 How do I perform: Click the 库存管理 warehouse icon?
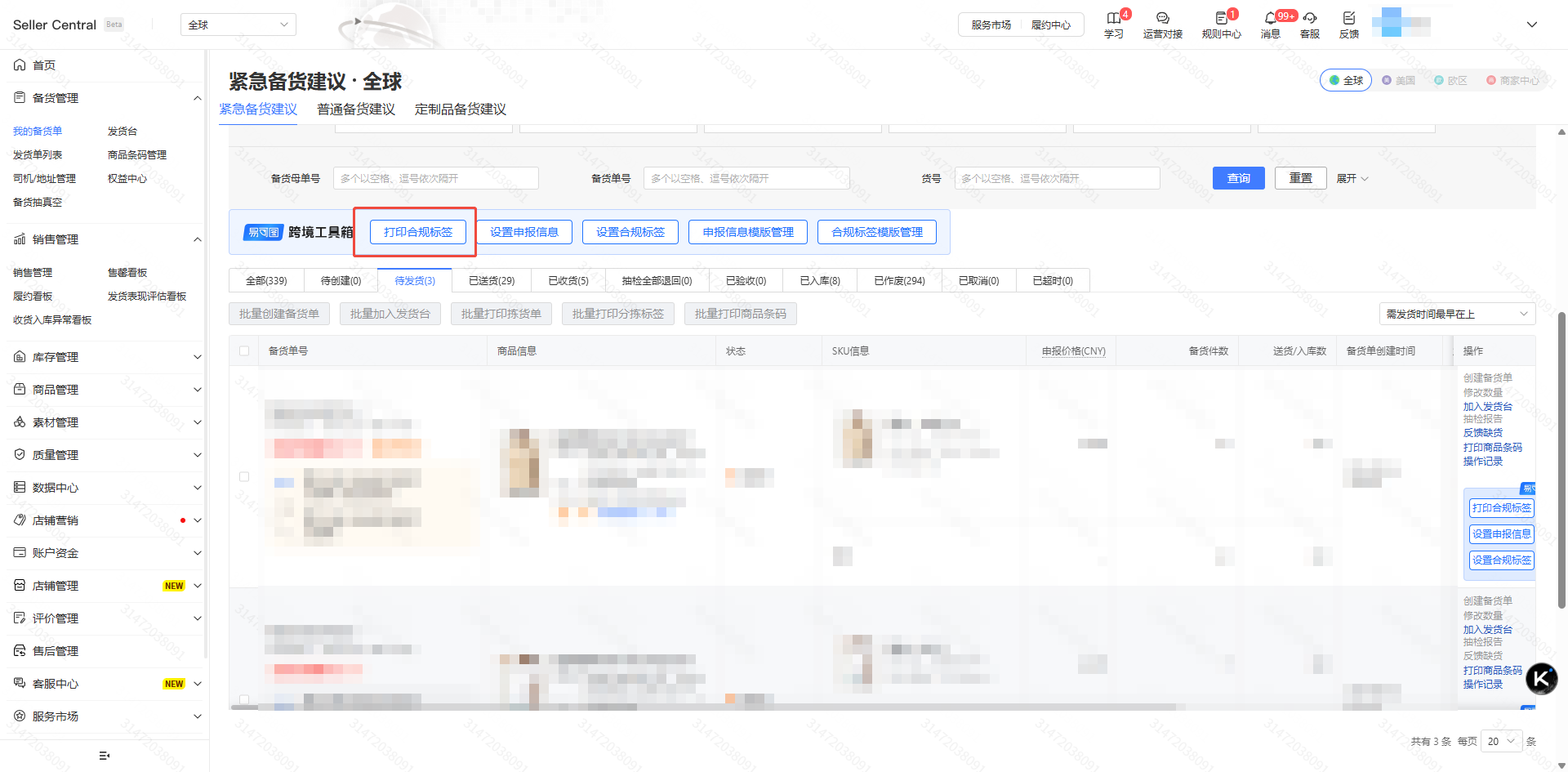(20, 356)
